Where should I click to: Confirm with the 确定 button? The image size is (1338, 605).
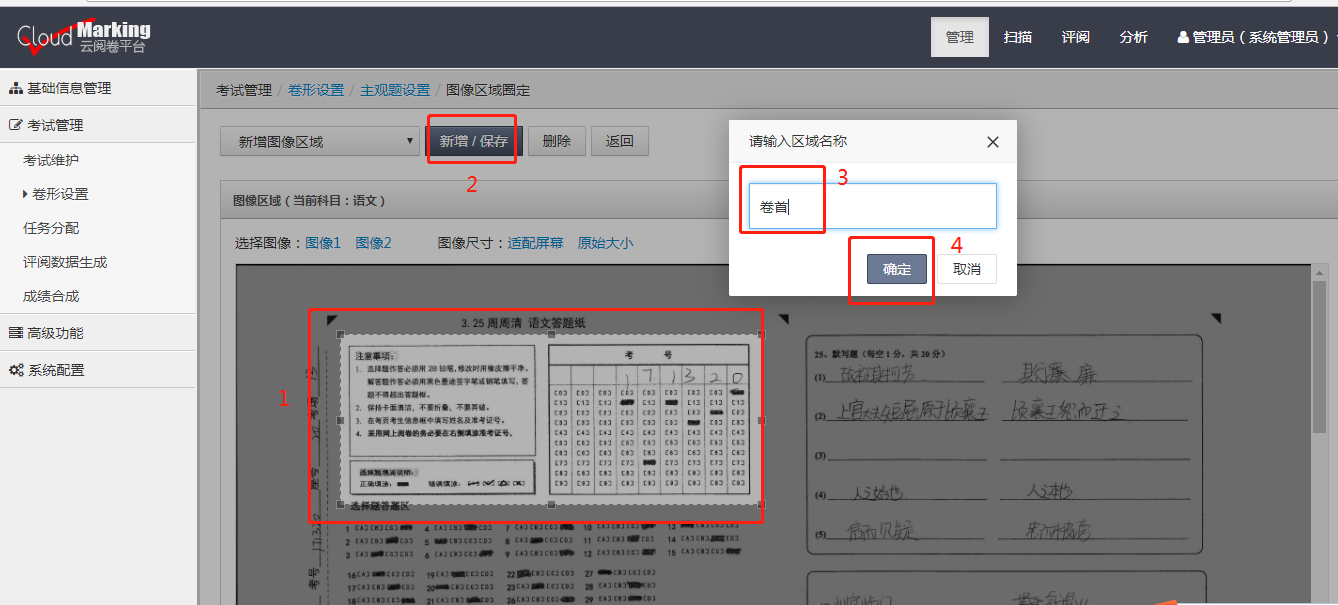895,268
